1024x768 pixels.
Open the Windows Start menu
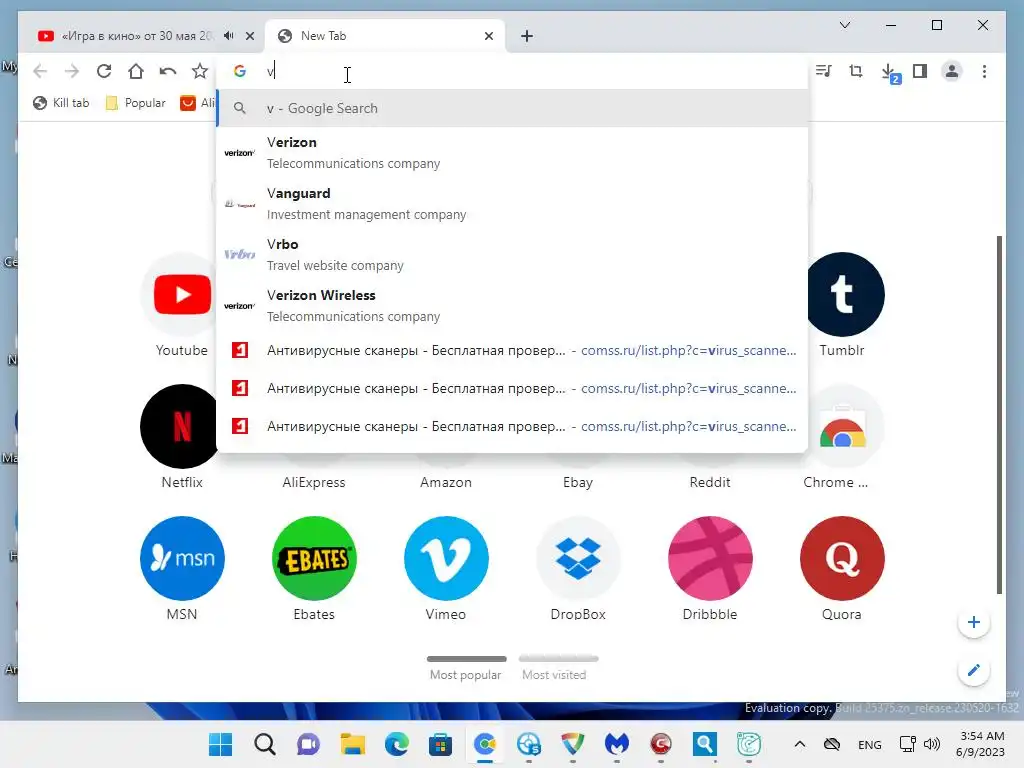(220, 744)
